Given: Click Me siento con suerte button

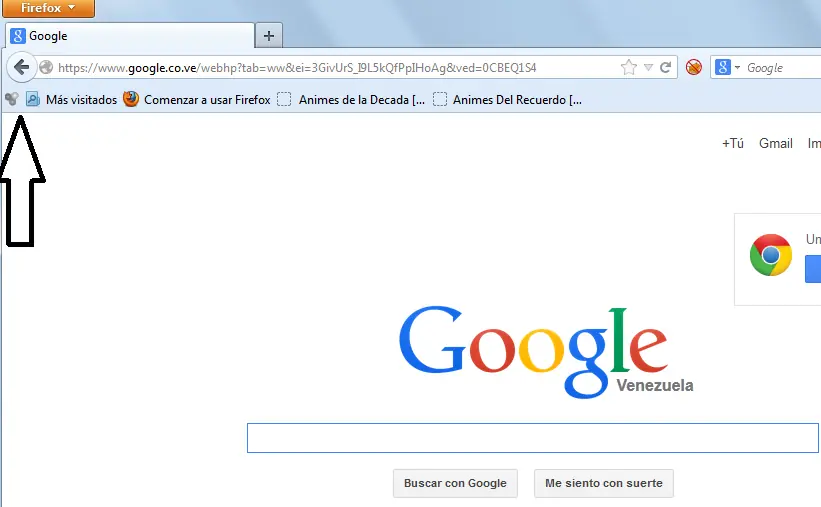Looking at the screenshot, I should [604, 483].
